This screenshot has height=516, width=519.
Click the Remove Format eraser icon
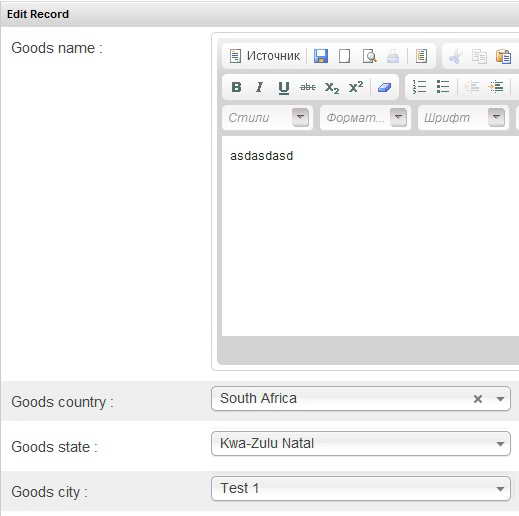(x=384, y=87)
